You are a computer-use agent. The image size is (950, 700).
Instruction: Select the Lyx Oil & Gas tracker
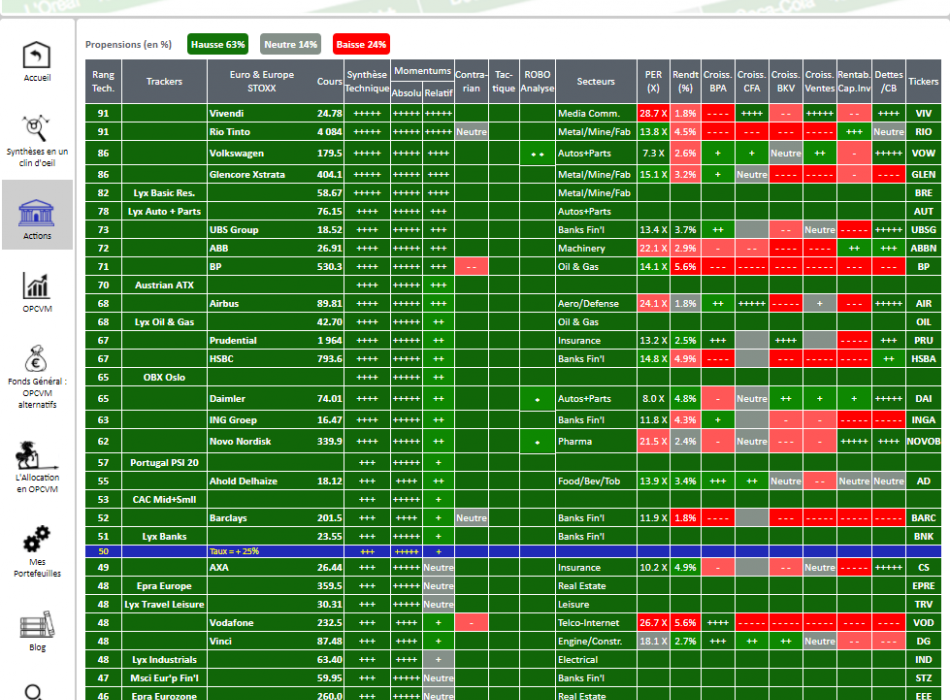pyautogui.click(x=164, y=322)
